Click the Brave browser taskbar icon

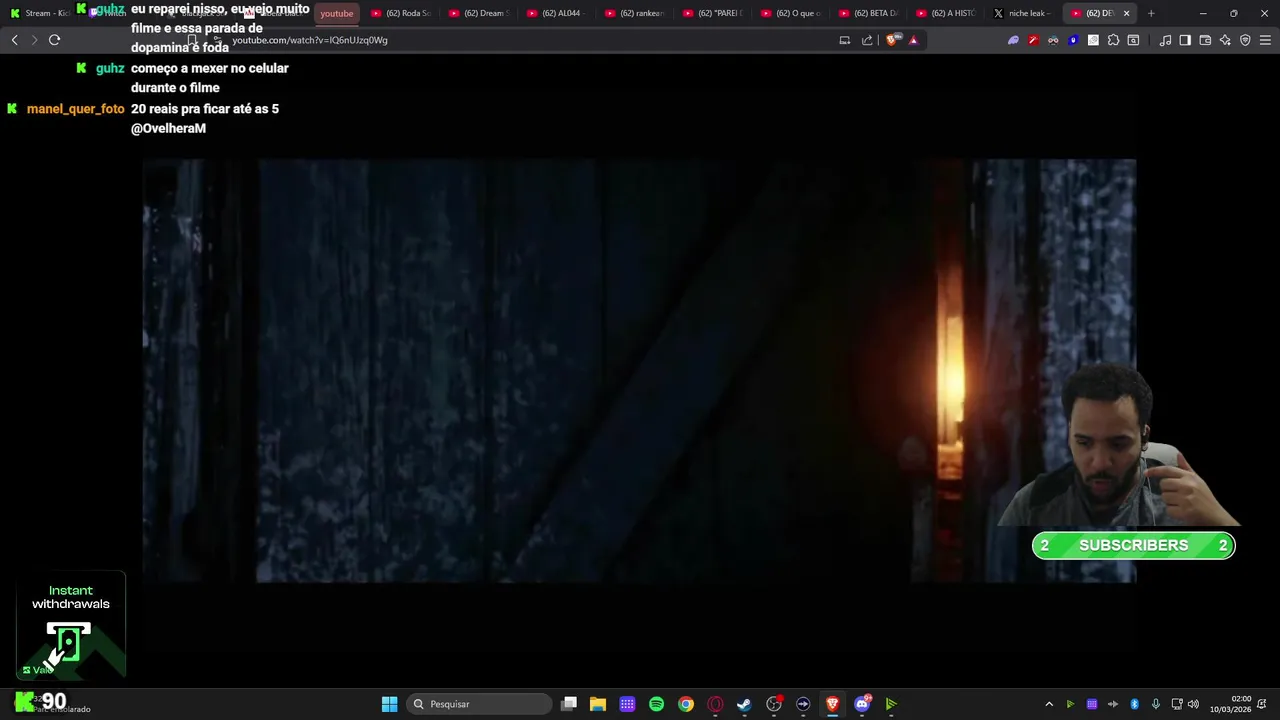pos(832,704)
